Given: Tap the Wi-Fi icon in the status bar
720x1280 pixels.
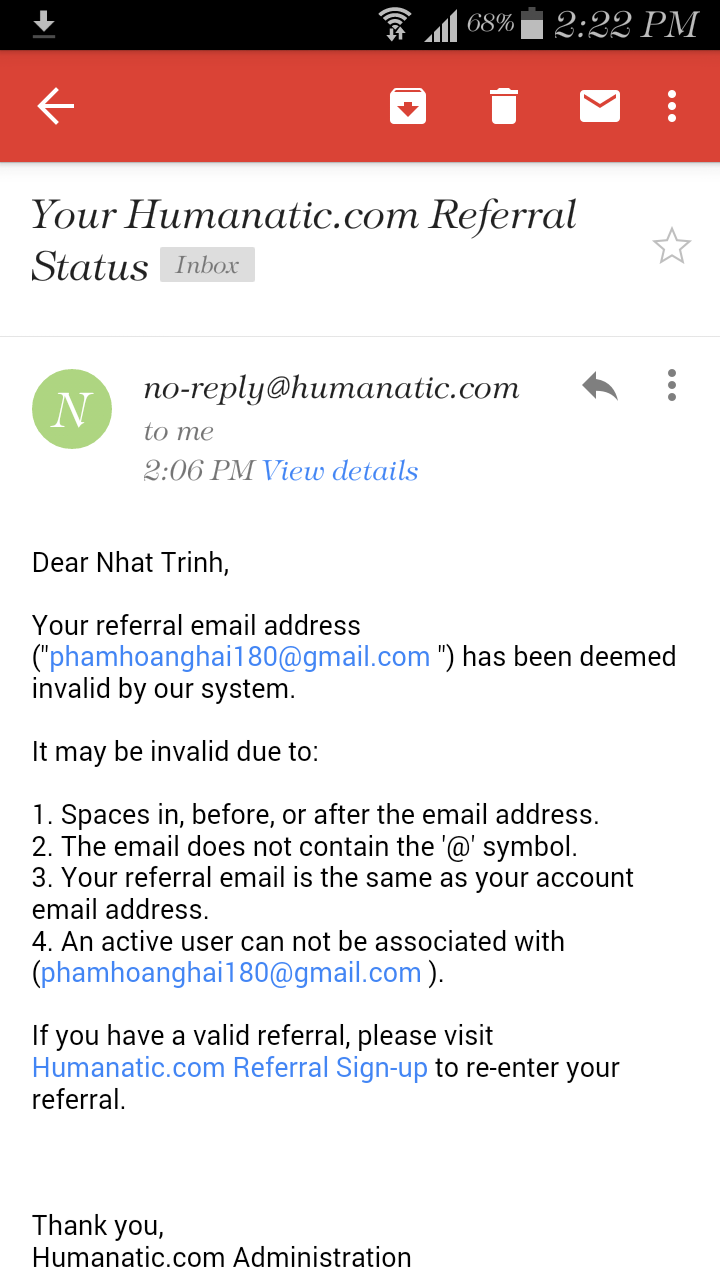Looking at the screenshot, I should [x=396, y=24].
